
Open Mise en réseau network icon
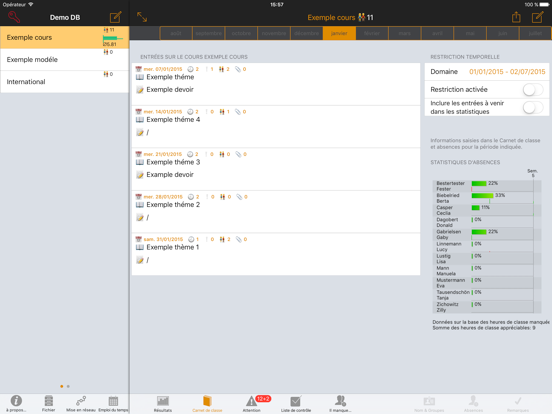click(81, 401)
